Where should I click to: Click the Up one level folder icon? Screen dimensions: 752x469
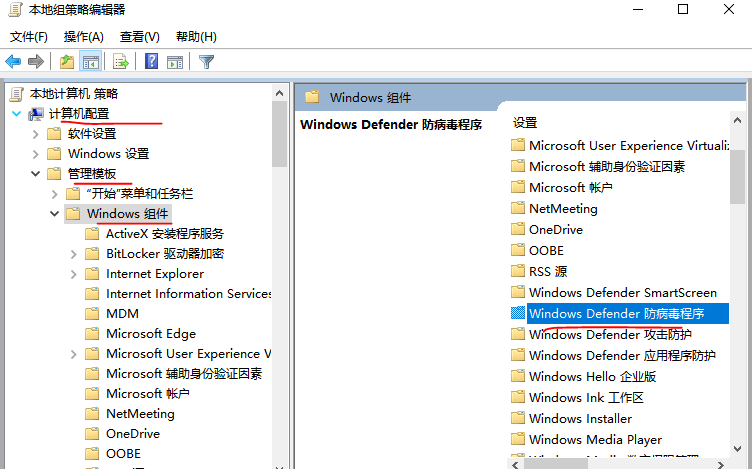(67, 61)
